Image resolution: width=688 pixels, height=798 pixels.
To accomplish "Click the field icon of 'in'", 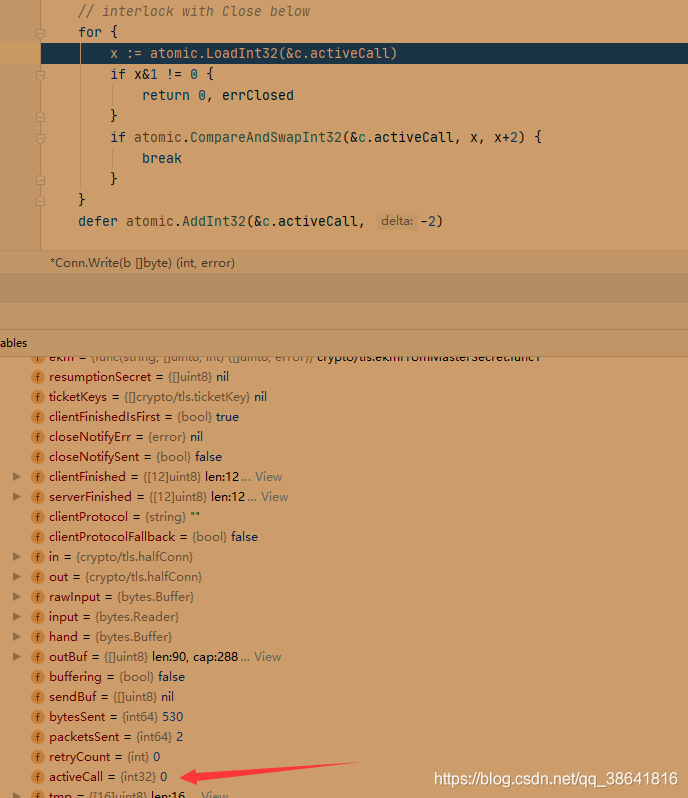I will click(38, 557).
